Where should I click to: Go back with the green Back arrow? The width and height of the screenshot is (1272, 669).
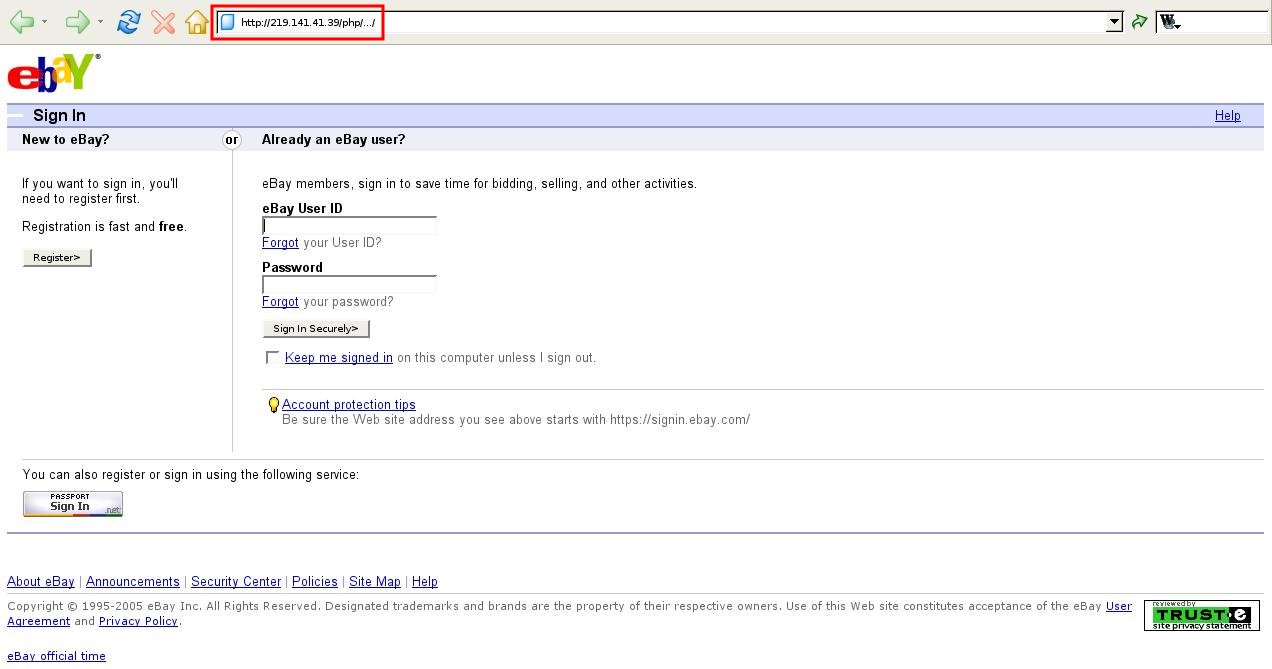click(x=20, y=21)
